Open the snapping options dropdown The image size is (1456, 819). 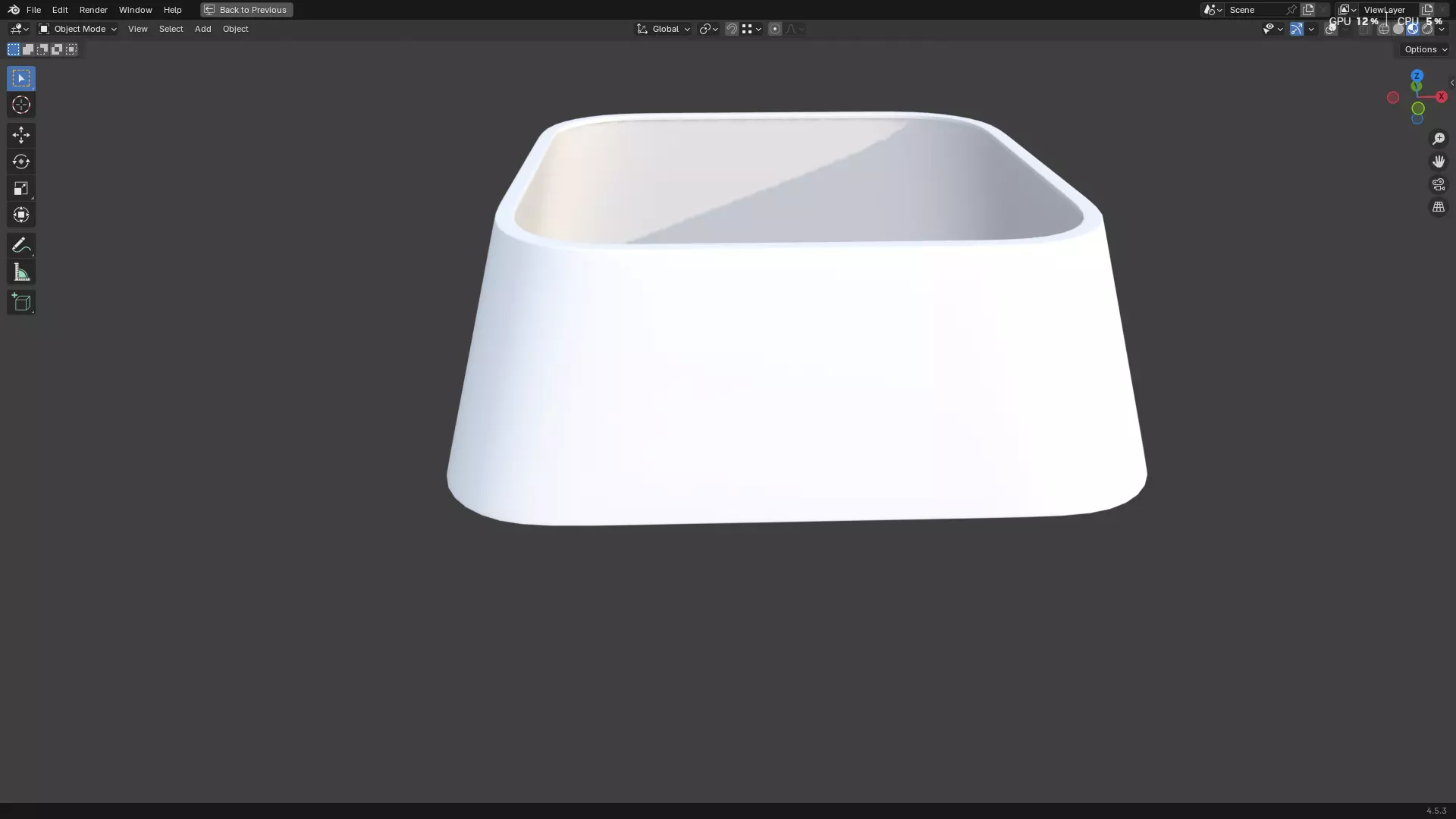(751, 29)
